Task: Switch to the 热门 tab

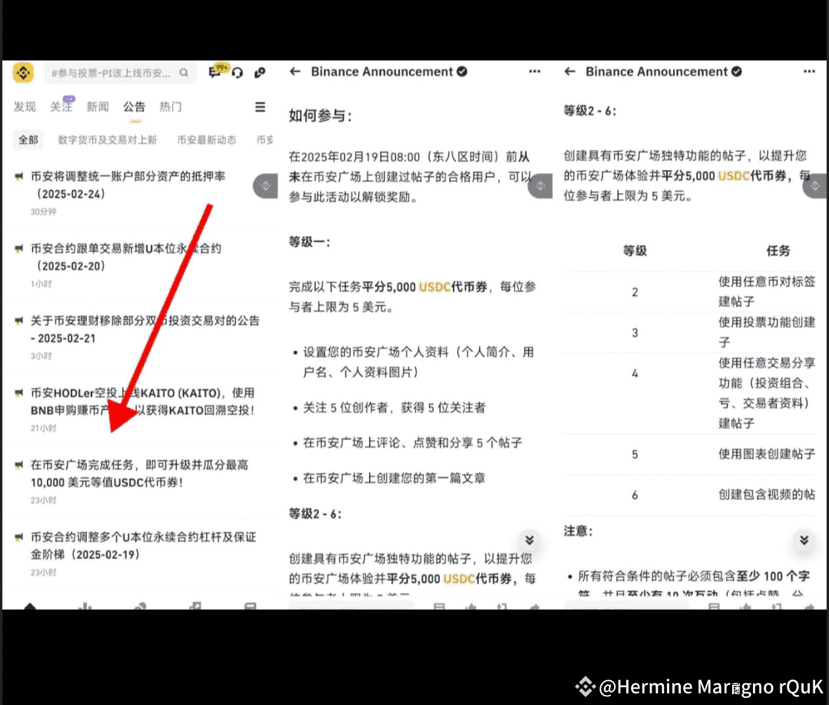Action: [x=171, y=107]
